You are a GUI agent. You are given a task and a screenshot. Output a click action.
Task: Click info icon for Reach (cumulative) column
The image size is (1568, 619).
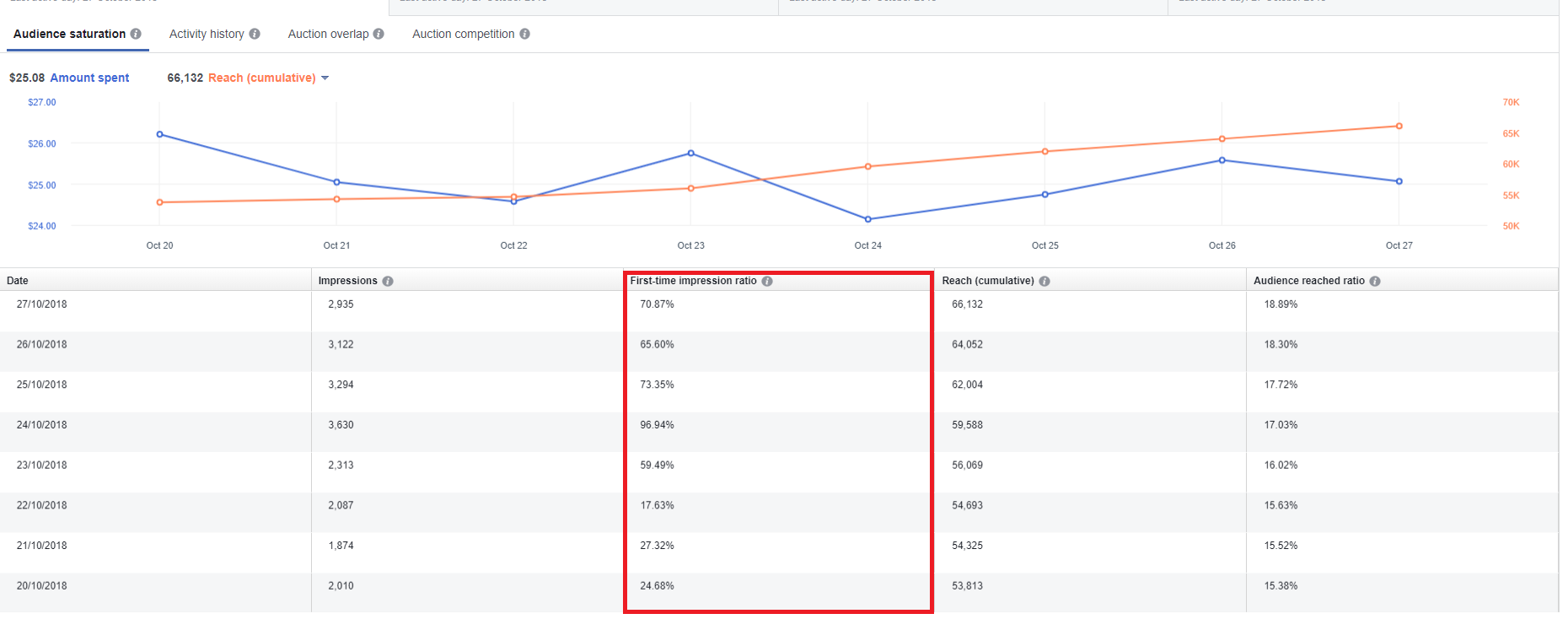tap(1044, 281)
